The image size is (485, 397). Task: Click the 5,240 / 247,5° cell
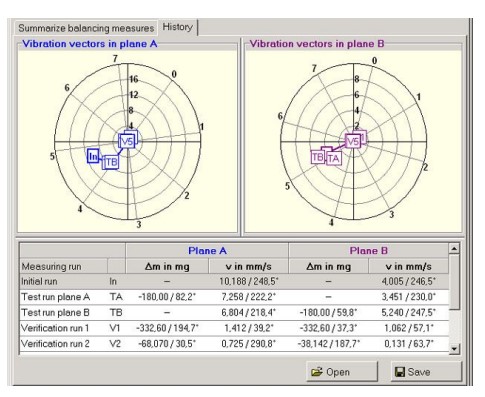coord(408,312)
